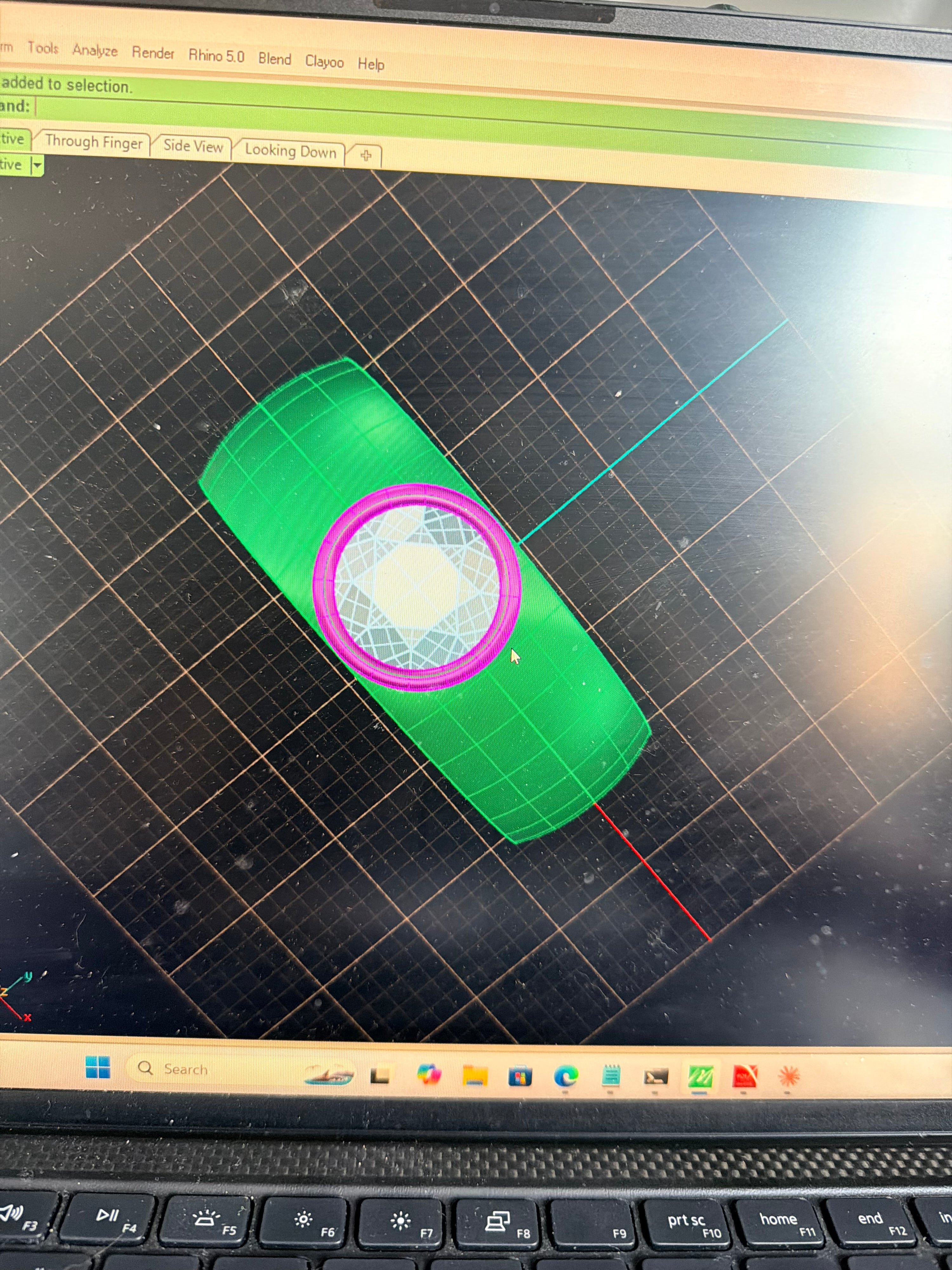Open the Rhino 5.0 menu
The image size is (952, 1270).
click(216, 56)
